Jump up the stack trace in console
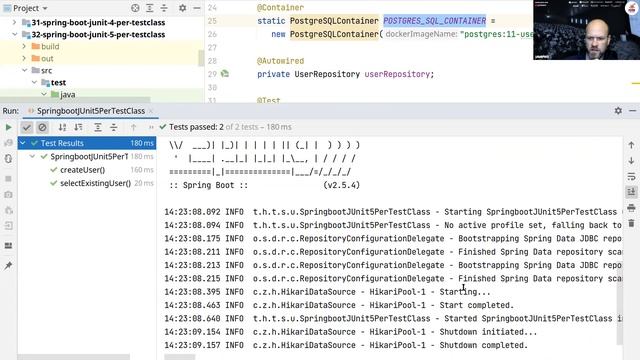The width and height of the screenshot is (640, 360). pos(631,145)
